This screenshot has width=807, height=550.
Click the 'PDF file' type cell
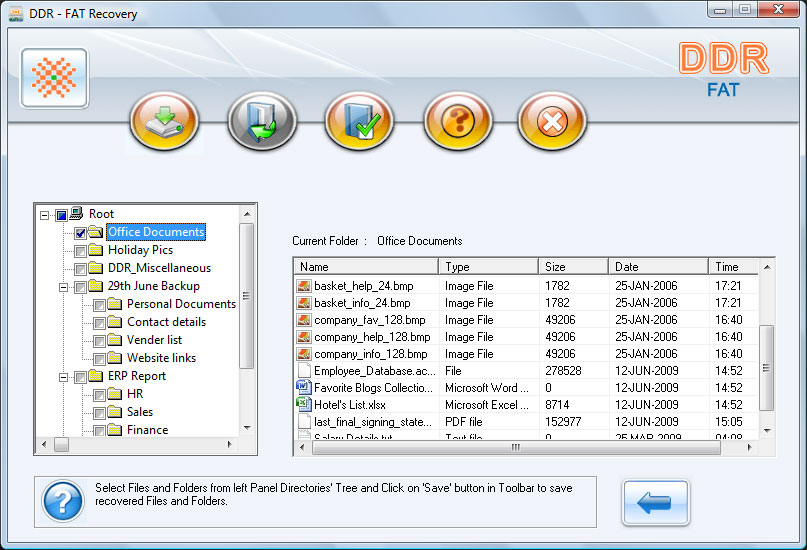464,422
